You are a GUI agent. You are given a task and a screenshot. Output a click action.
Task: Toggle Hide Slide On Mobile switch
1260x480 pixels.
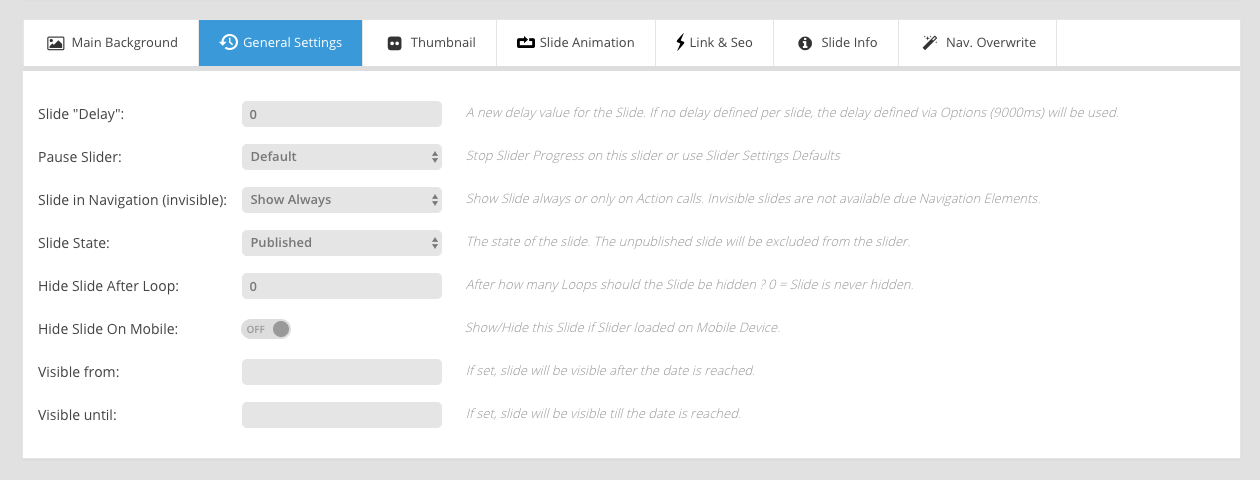(x=266, y=329)
